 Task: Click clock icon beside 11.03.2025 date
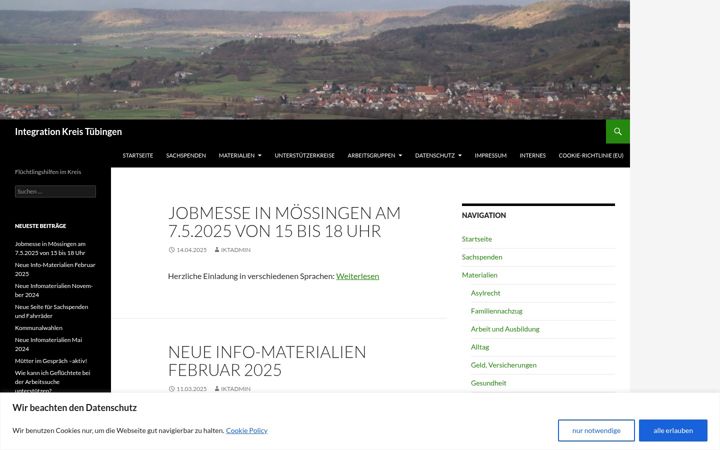172,389
